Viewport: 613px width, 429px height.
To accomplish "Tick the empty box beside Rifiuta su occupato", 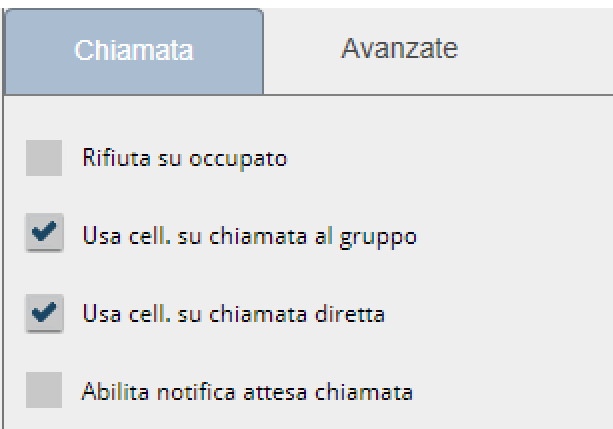I will coord(44,160).
